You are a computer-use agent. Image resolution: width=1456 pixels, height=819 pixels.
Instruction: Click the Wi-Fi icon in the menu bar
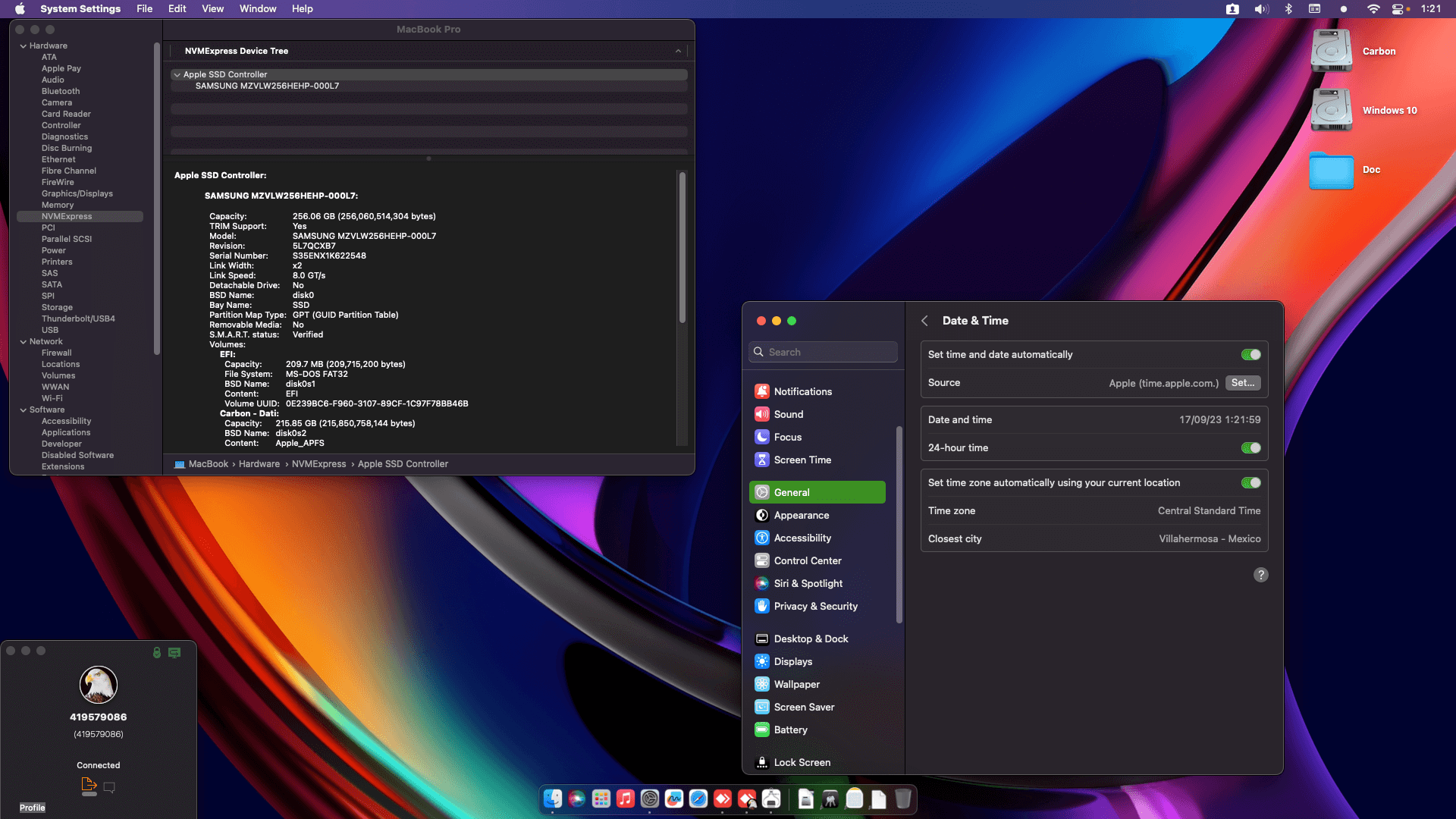[1373, 9]
